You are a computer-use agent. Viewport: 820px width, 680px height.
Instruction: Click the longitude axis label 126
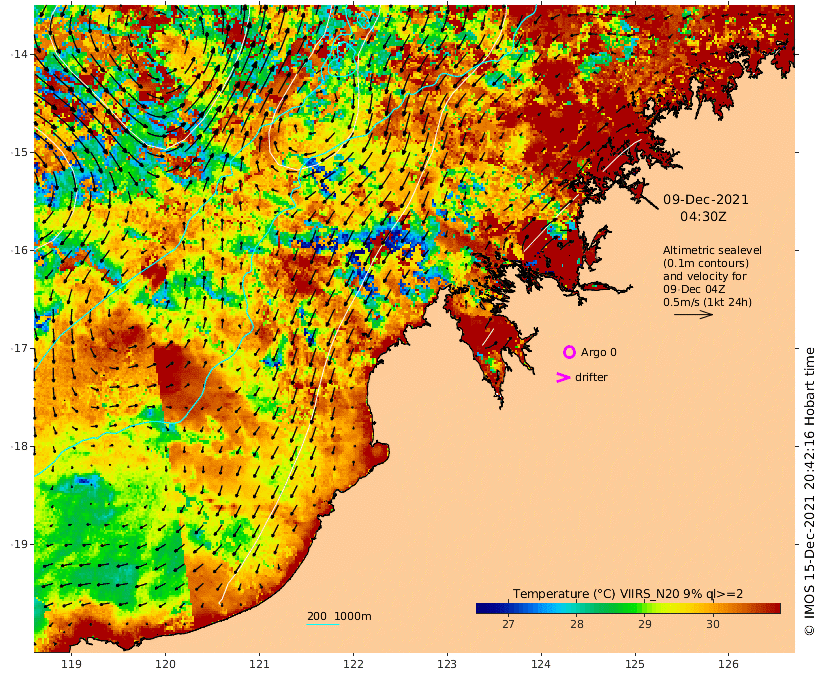coord(728,664)
